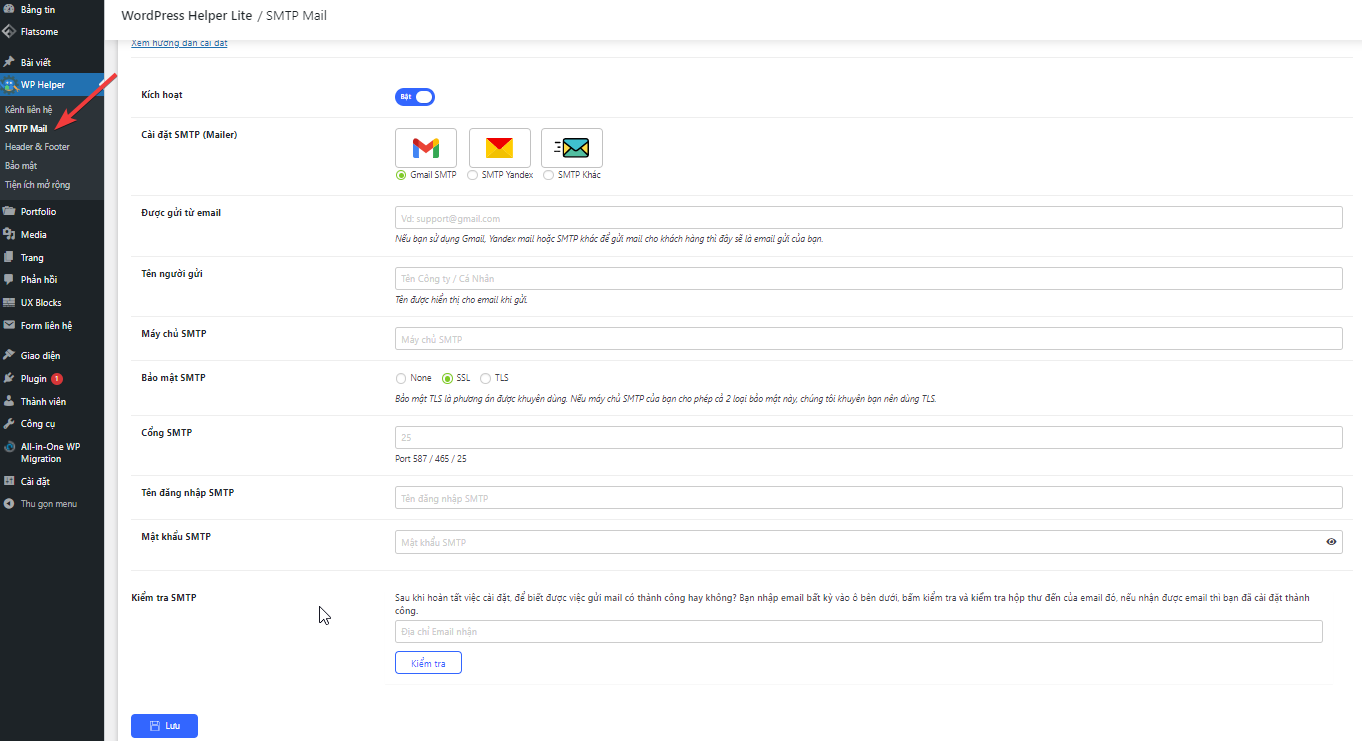
Task: Click the Media icon in sidebar
Action: point(9,235)
